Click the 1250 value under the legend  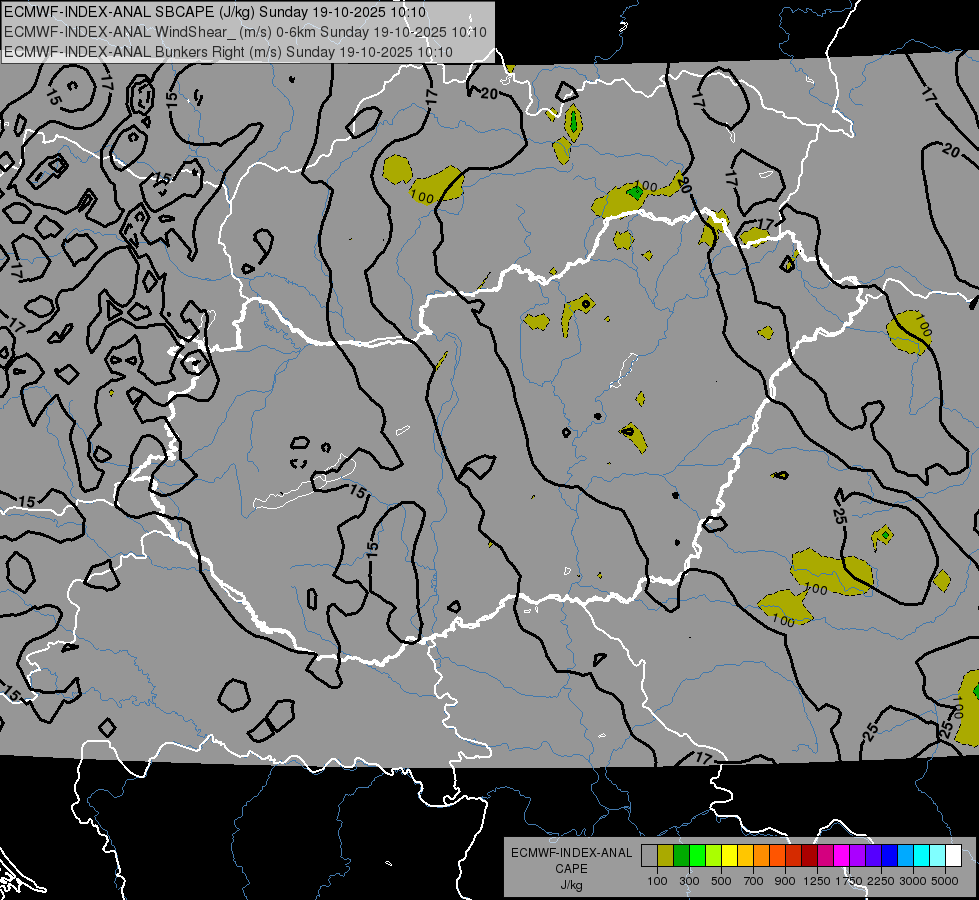(x=817, y=881)
